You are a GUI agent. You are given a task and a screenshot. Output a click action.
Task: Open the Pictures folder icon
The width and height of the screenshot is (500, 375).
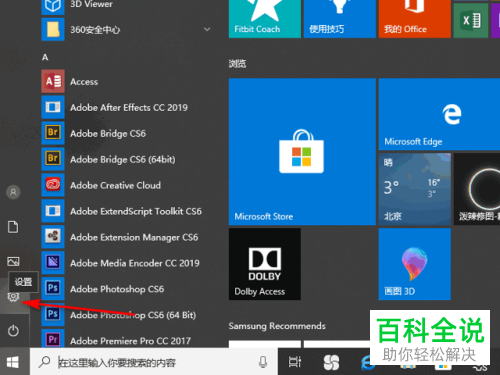[x=13, y=261]
